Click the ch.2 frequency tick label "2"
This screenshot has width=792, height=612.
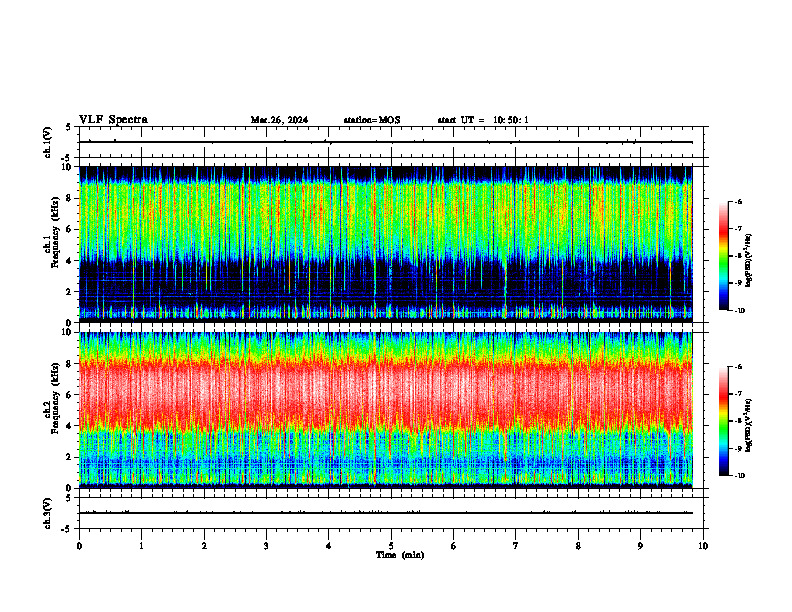[70, 457]
